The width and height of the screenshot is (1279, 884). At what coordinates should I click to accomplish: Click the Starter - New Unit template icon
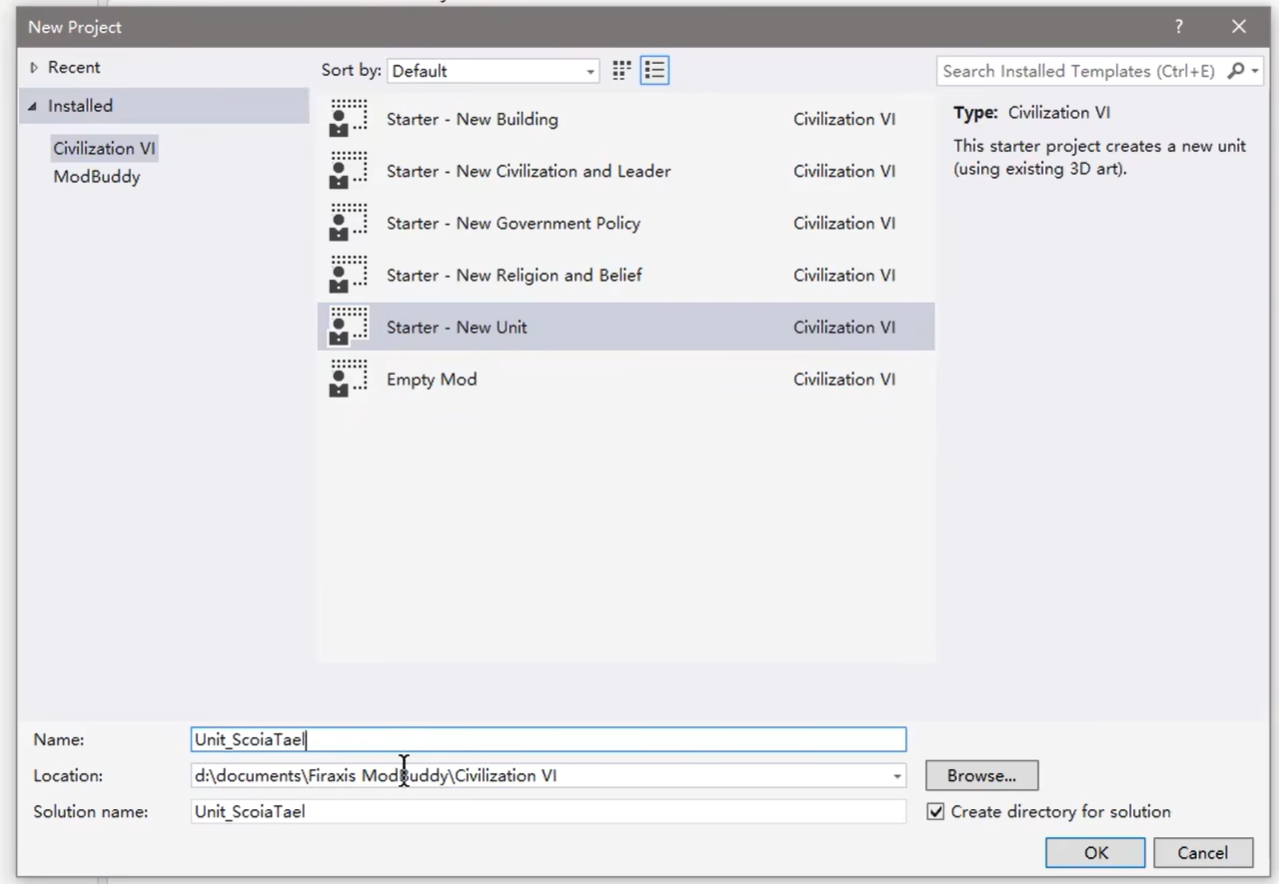(348, 327)
